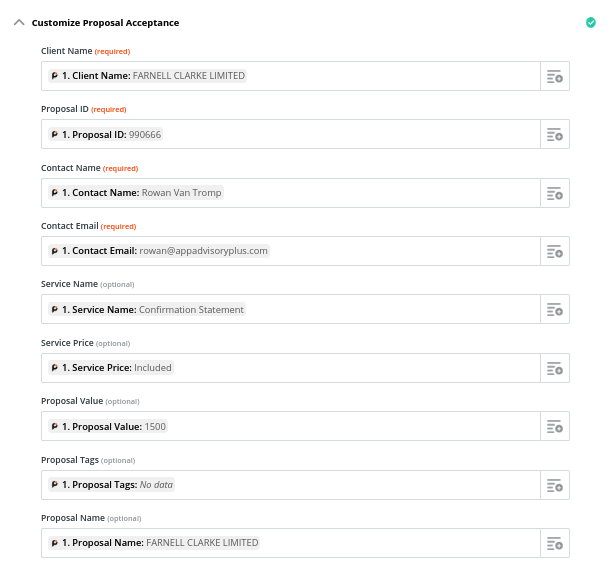Collapse the Customize Proposal Acceptance section

tap(19, 23)
